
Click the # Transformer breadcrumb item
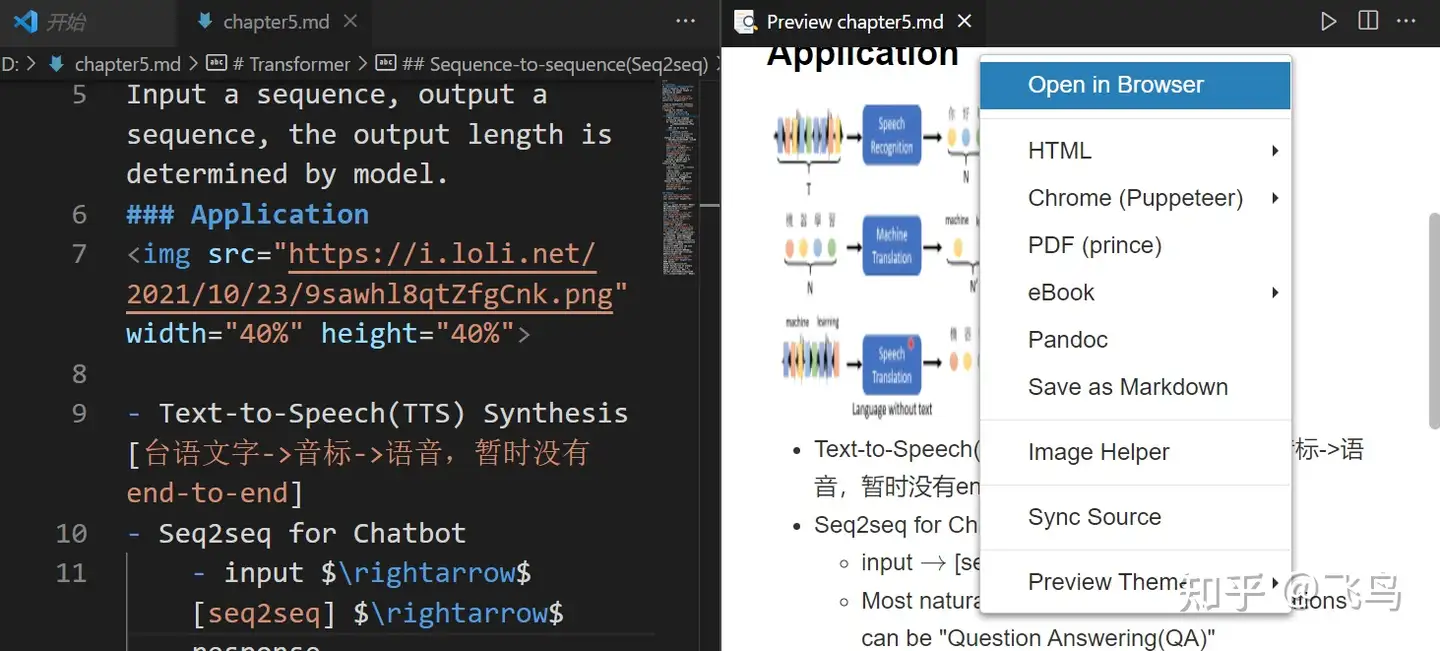290,64
